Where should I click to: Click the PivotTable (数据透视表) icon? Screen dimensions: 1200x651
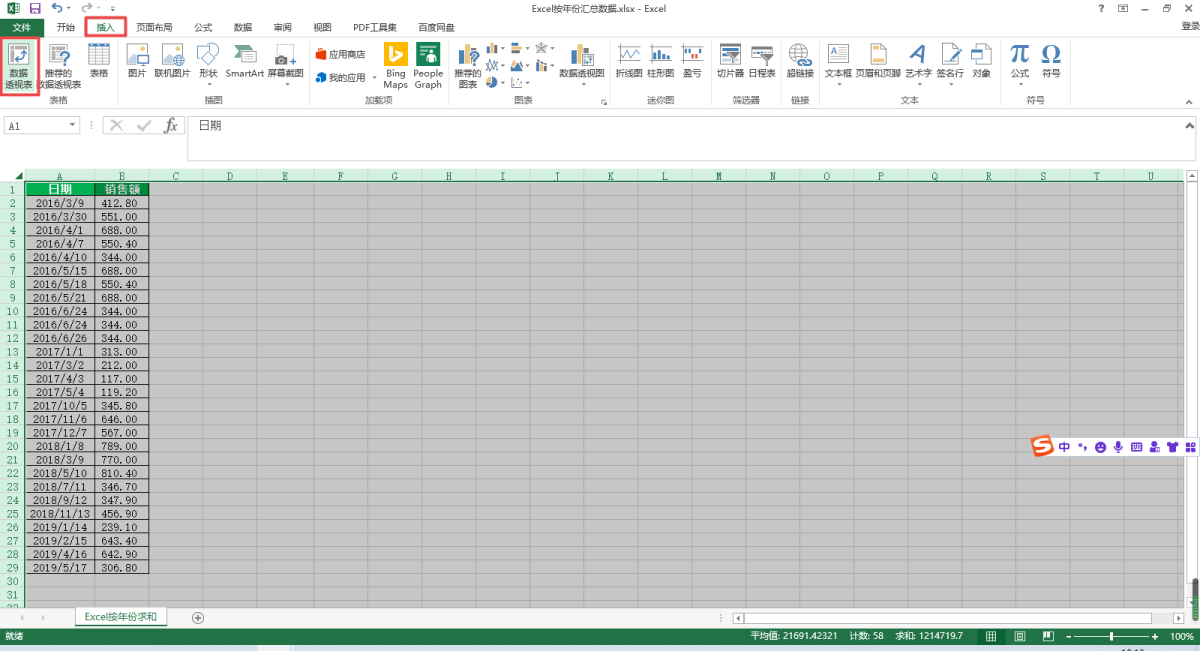pyautogui.click(x=19, y=64)
